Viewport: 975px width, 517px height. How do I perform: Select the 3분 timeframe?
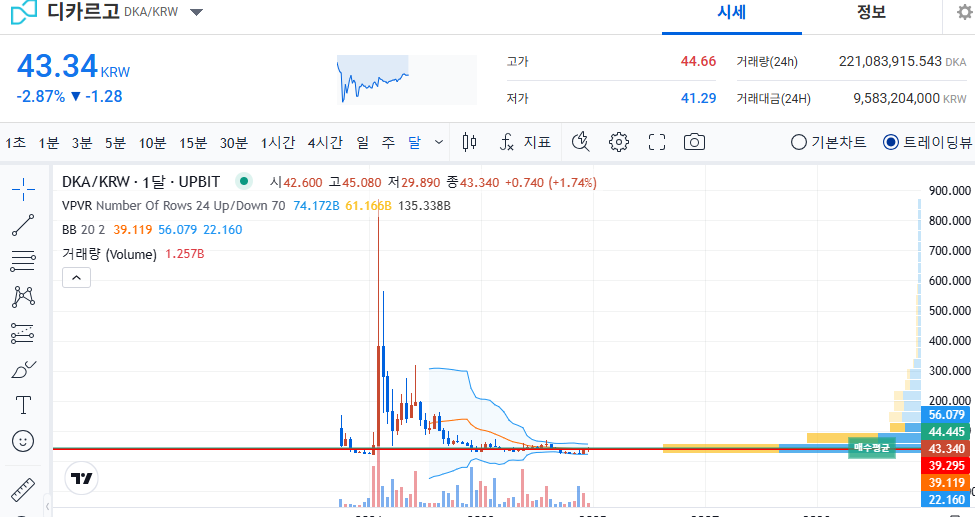81,142
